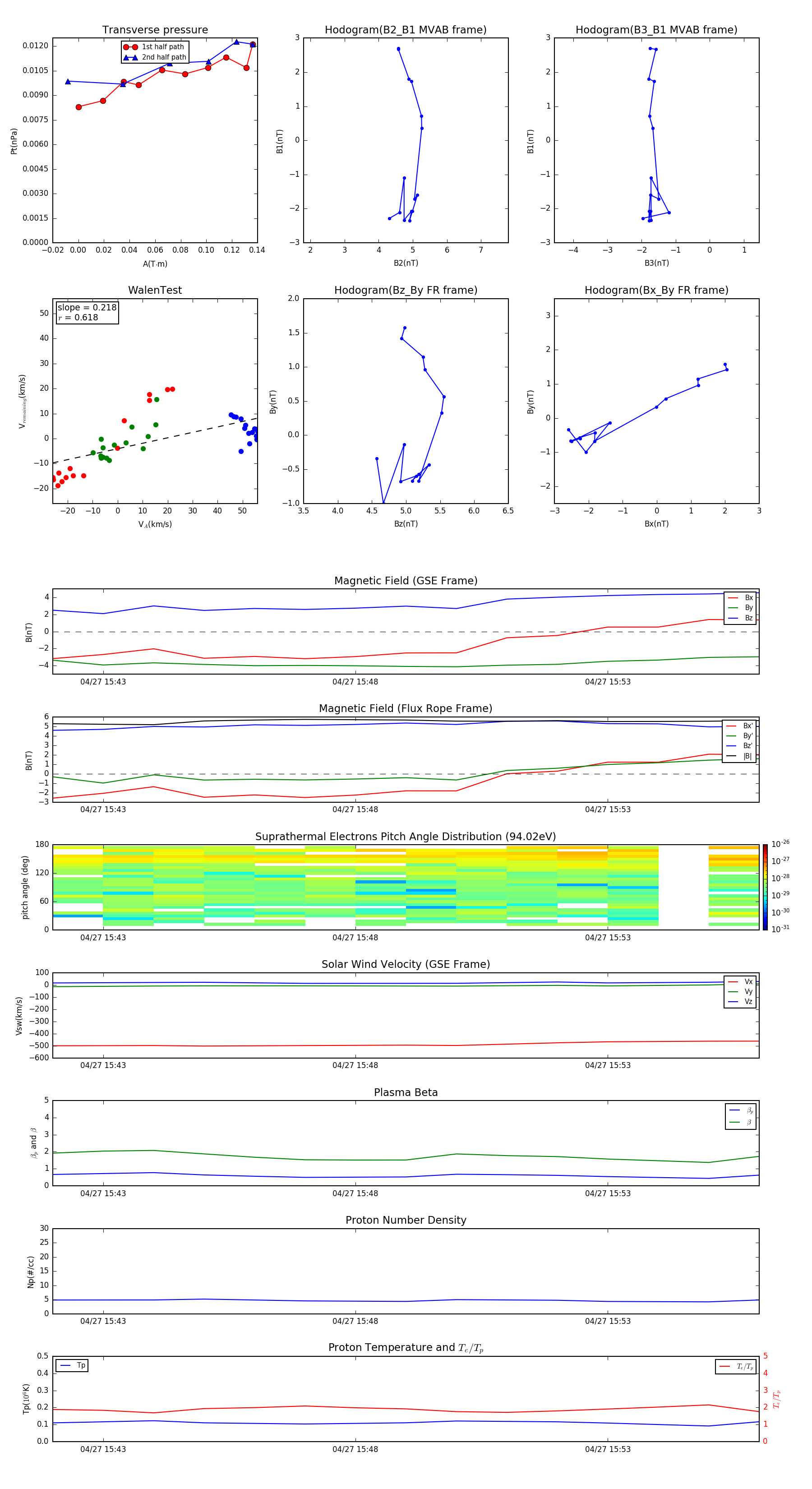The image size is (812, 1489).
Task: Select the βp legend entry in Plasma Beta
Action: [x=741, y=1110]
